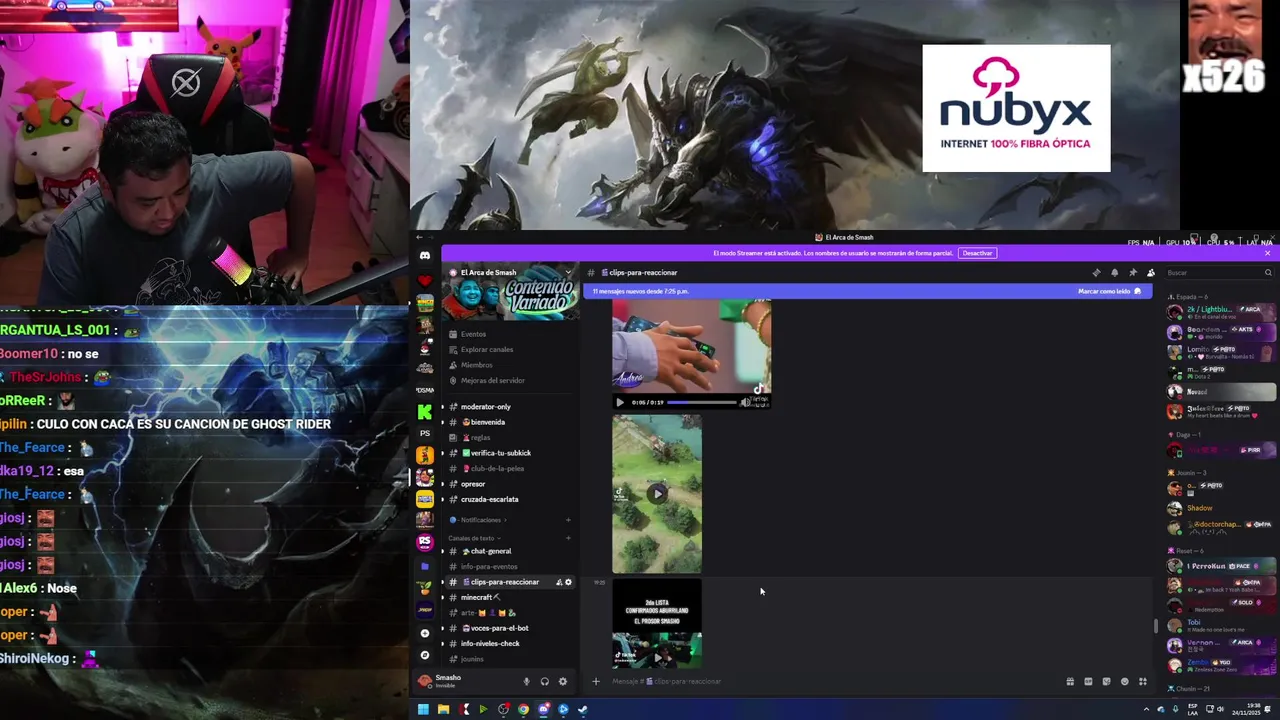
Task: Open the pink RS server icon
Action: (x=425, y=542)
